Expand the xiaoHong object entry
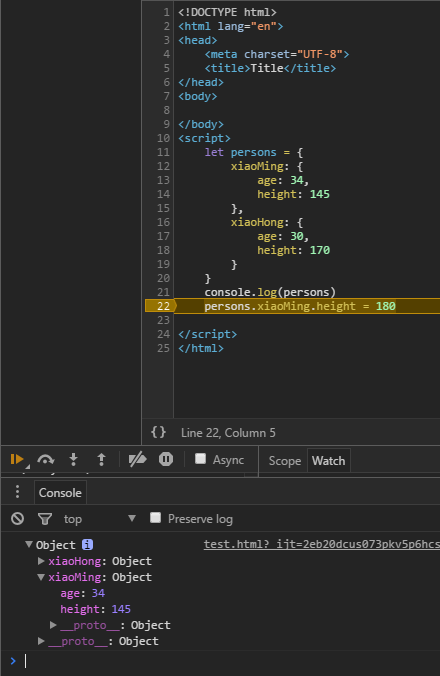This screenshot has width=440, height=676. tap(41, 561)
